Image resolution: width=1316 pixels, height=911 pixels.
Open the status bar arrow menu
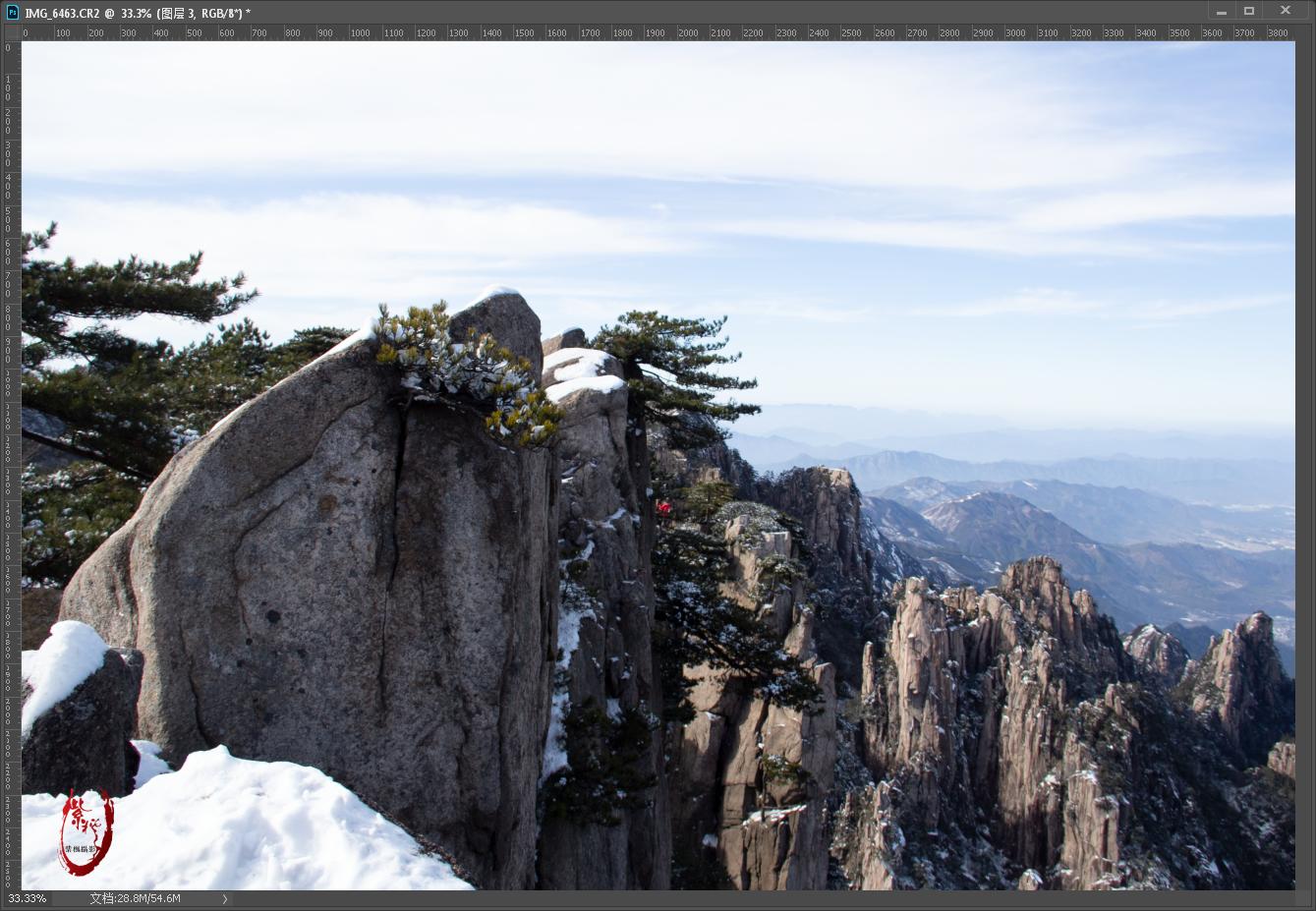pyautogui.click(x=225, y=898)
